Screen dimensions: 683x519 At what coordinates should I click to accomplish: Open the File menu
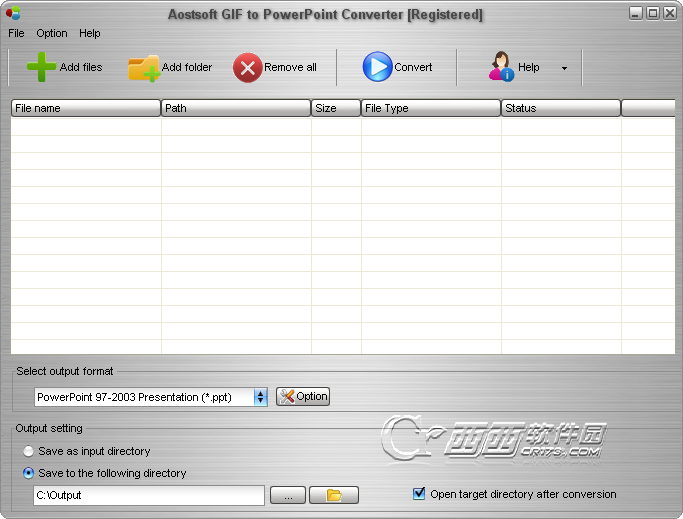(x=16, y=33)
